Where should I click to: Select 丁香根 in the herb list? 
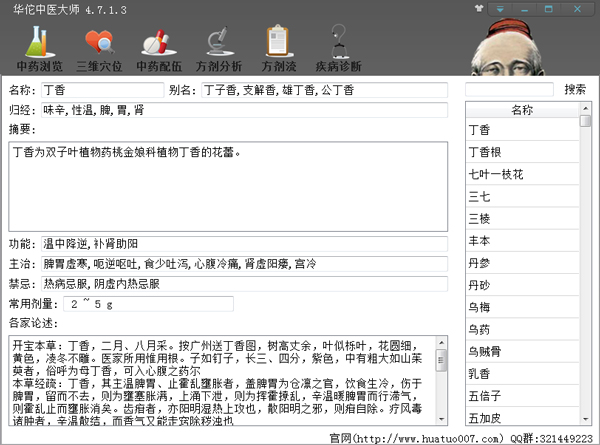522,152
